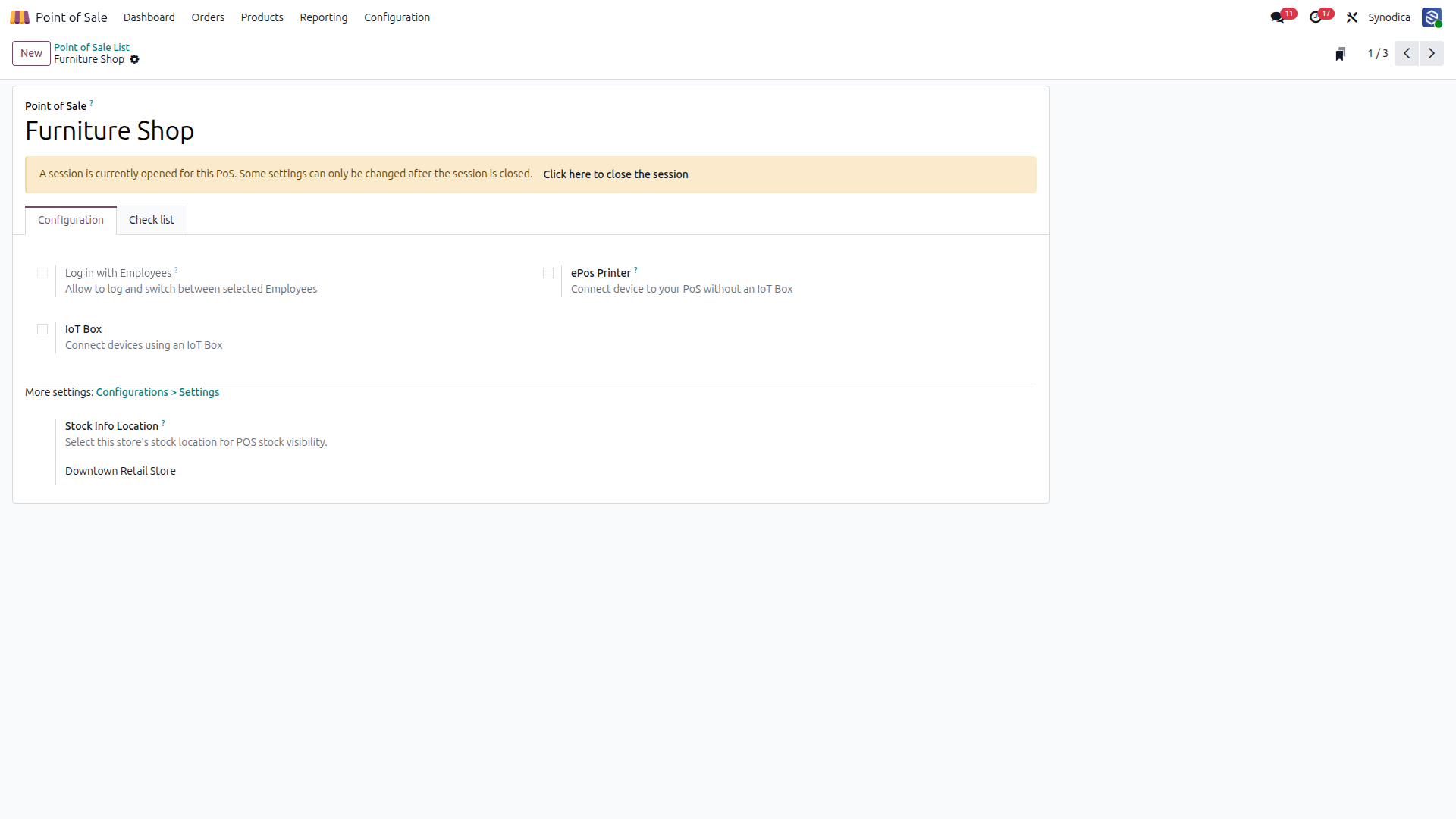The image size is (1456, 819).
Task: Open the developer tools wrench icon
Action: [x=1352, y=17]
